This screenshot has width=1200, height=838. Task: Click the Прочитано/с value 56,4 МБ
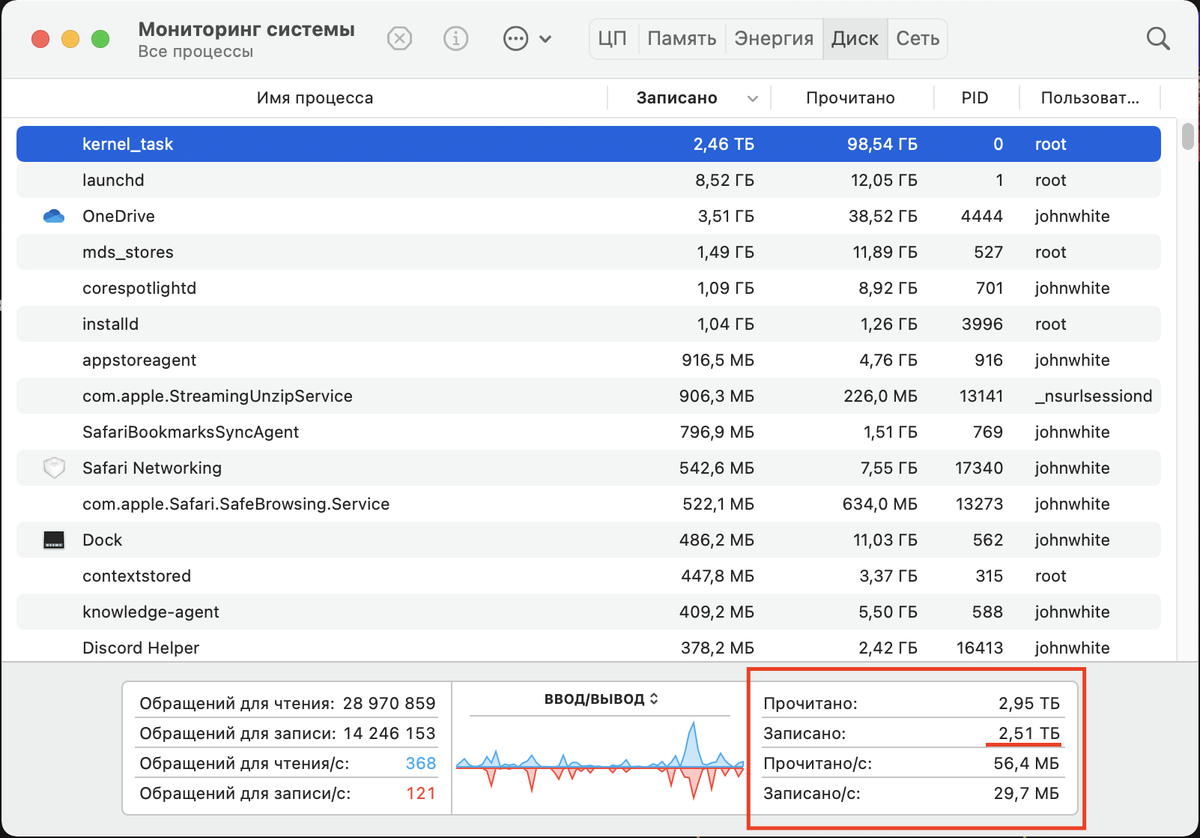point(1026,763)
